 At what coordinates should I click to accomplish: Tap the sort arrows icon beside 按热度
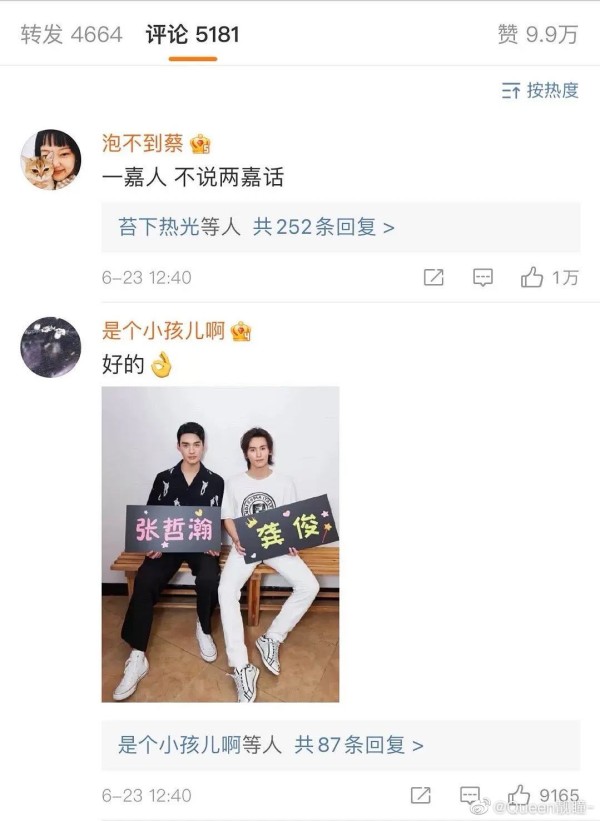tap(510, 91)
